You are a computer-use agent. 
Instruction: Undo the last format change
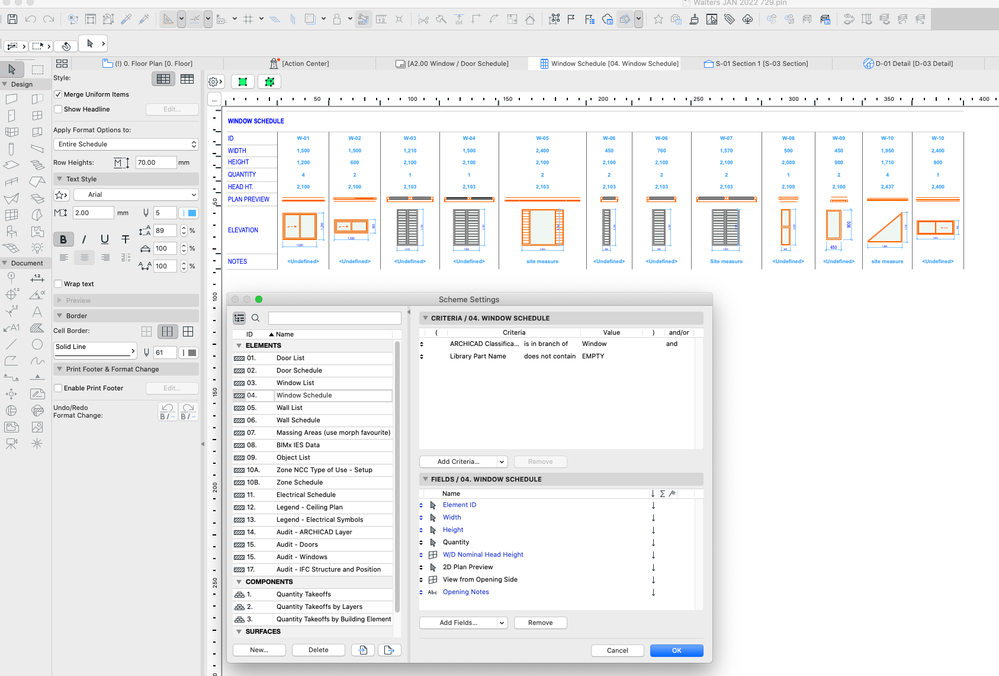click(x=167, y=411)
